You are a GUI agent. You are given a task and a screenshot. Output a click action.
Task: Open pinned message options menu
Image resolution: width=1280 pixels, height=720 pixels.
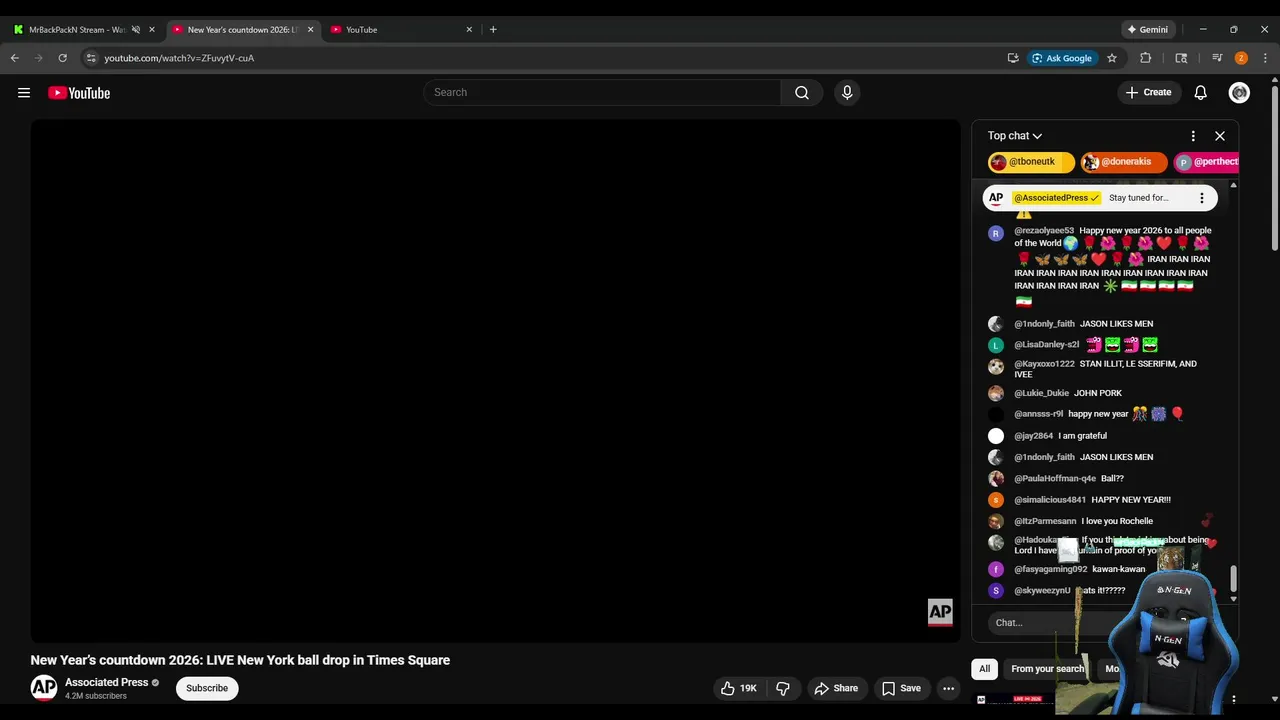[1201, 198]
